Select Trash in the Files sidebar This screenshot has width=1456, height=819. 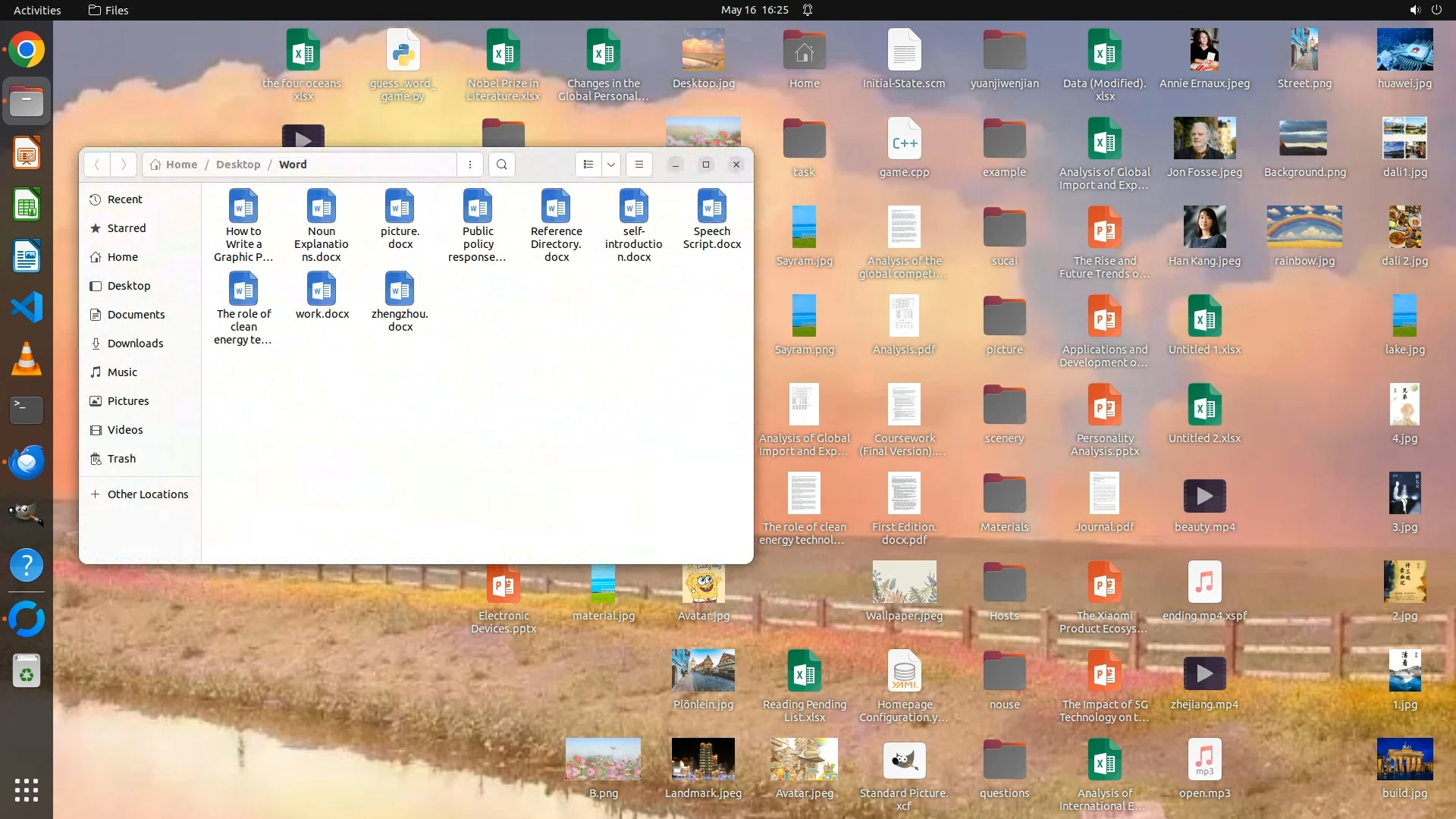121,459
